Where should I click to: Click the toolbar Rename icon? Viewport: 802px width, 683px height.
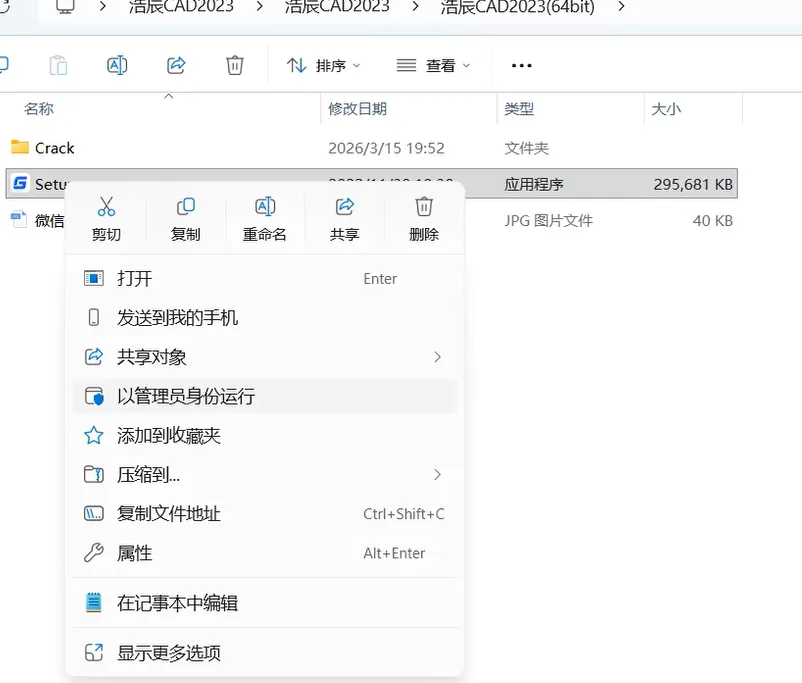pyautogui.click(x=117, y=65)
